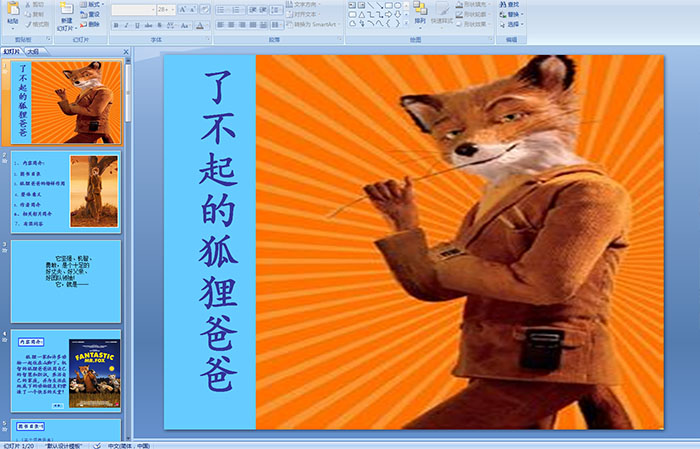
Task: Open the Arrange (排列) menu
Action: click(420, 13)
